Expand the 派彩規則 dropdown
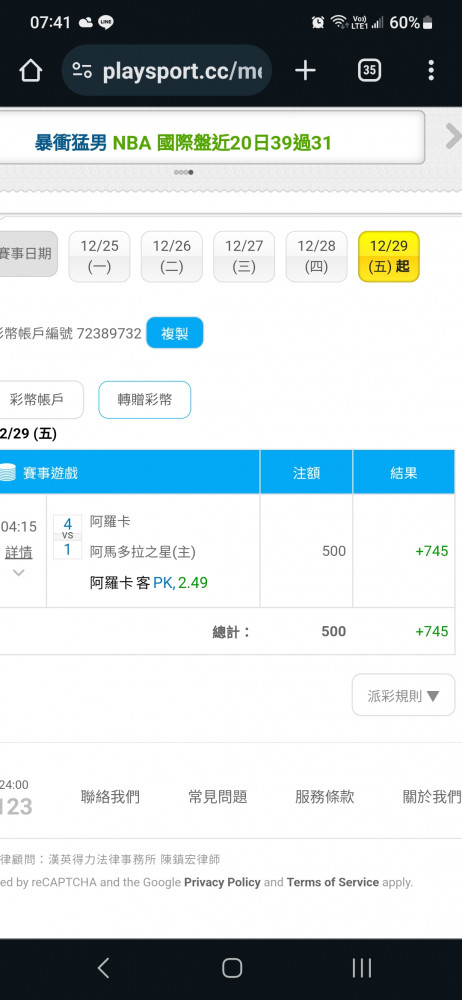 click(403, 695)
